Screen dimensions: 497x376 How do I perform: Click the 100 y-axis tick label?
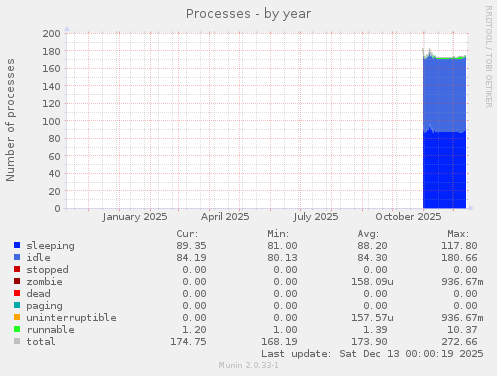coord(51,121)
